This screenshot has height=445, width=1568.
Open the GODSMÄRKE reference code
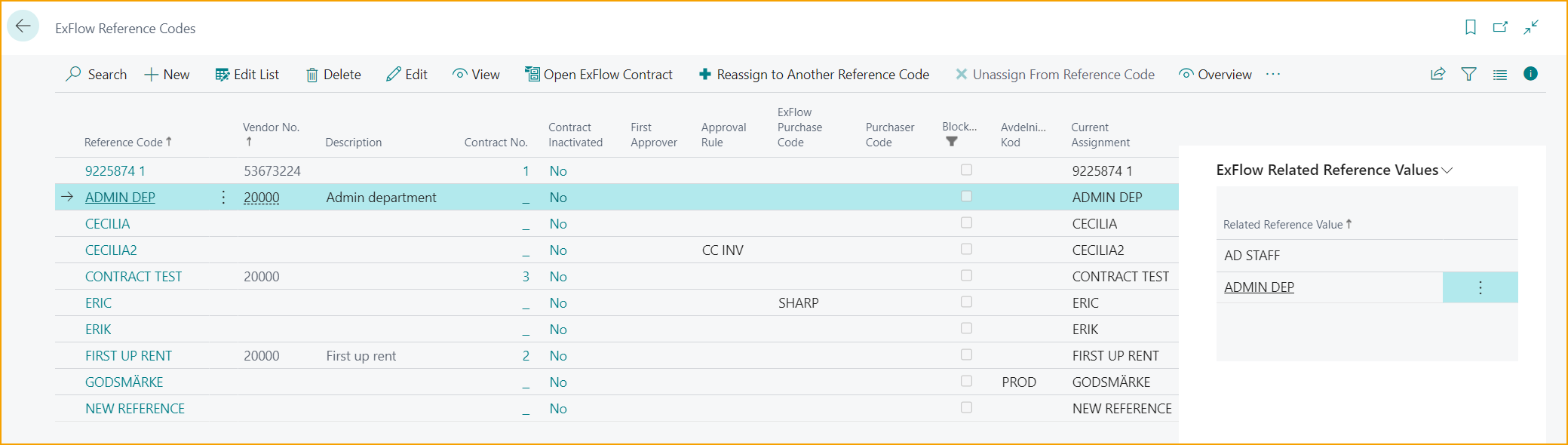pyautogui.click(x=124, y=382)
